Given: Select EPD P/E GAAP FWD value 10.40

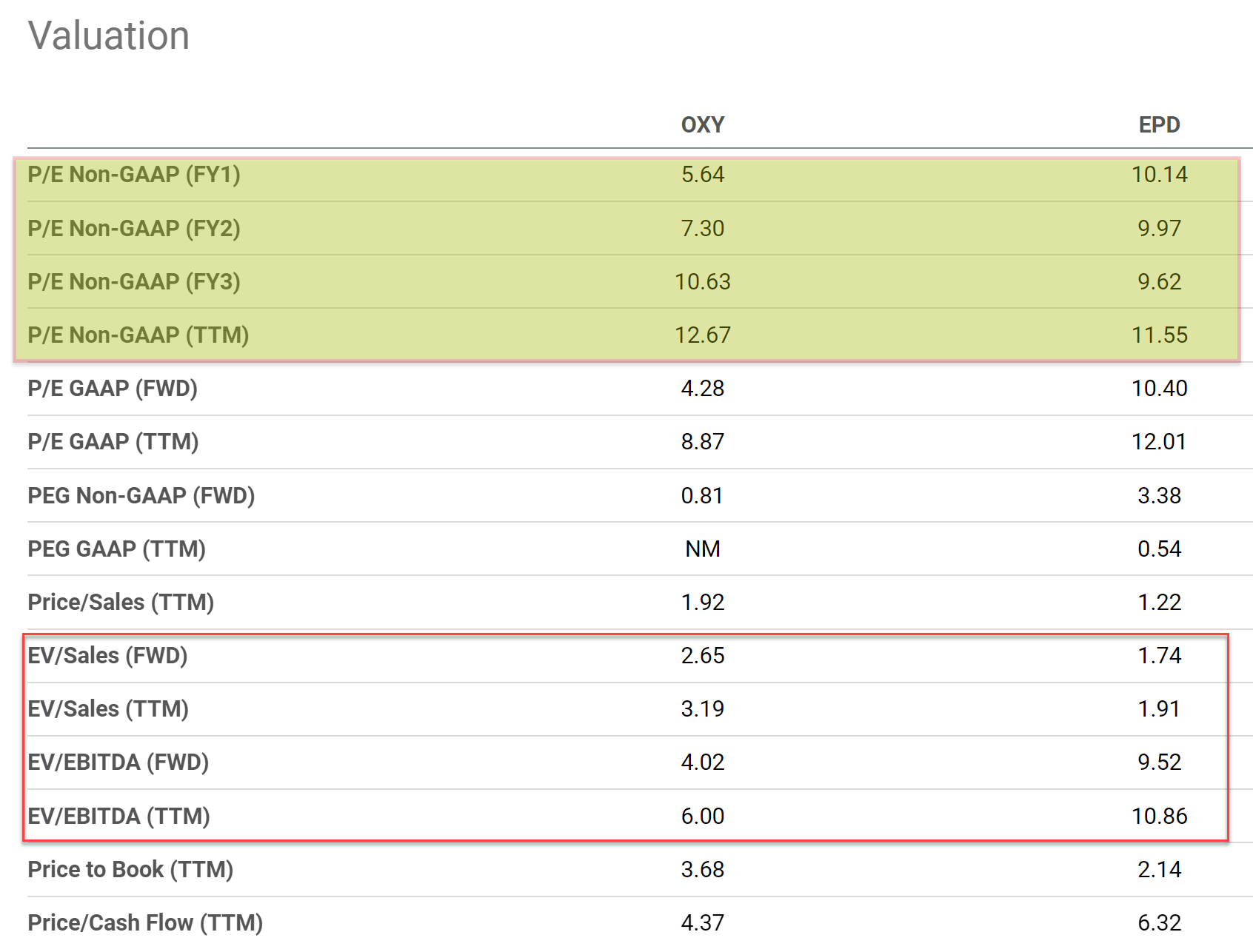Looking at the screenshot, I should pos(1159,388).
